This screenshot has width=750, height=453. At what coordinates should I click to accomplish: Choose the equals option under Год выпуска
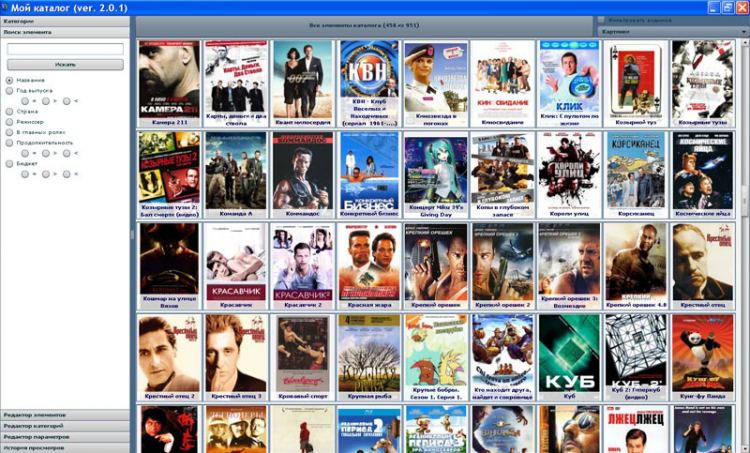tap(25, 101)
